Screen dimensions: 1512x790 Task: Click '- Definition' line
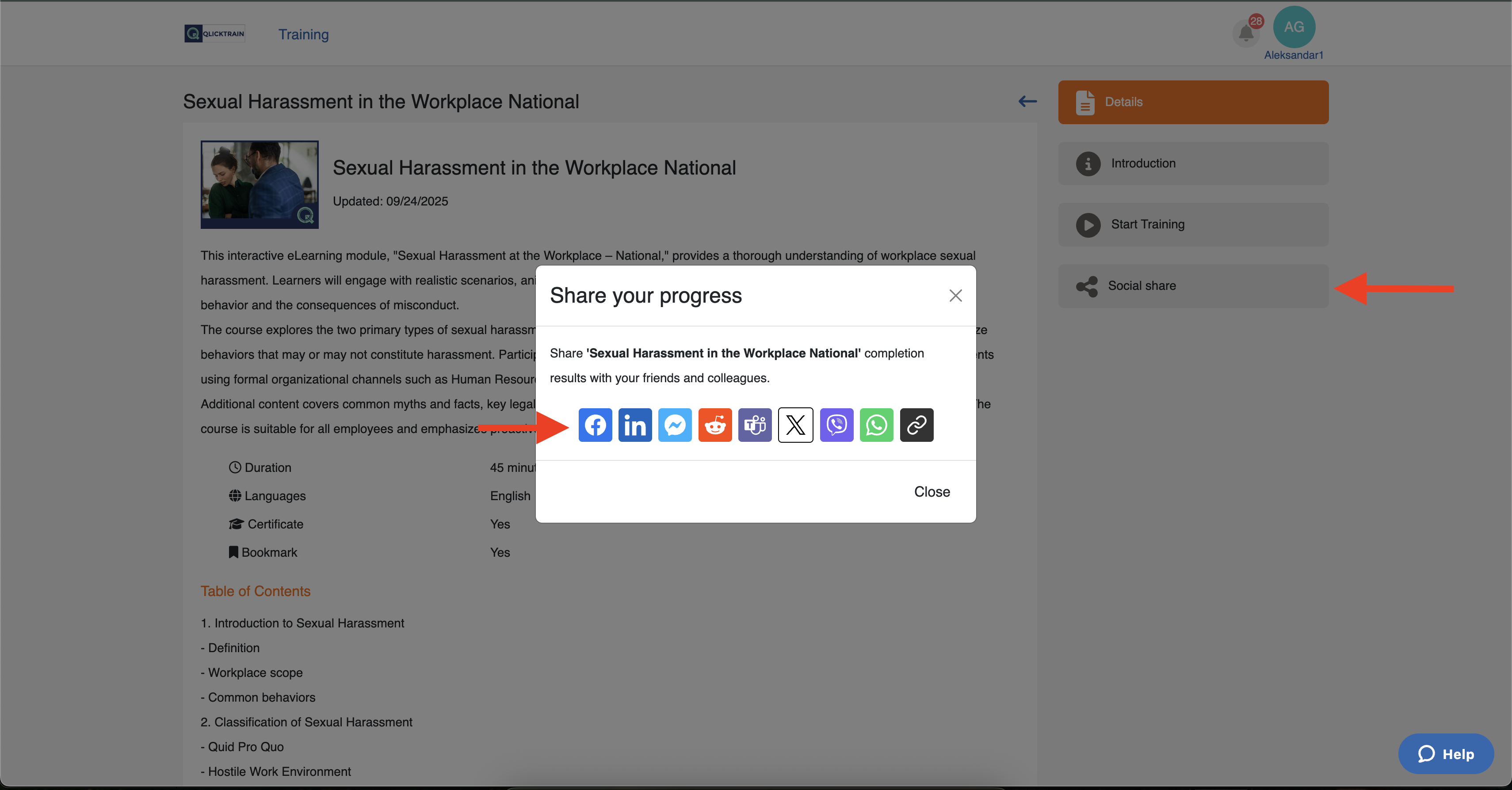[x=230, y=647]
